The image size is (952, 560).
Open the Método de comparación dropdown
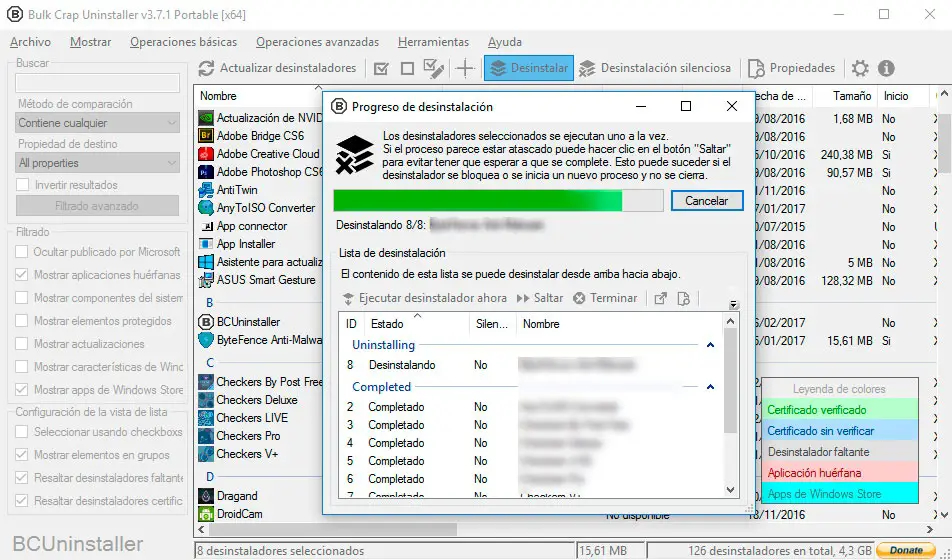[98, 123]
